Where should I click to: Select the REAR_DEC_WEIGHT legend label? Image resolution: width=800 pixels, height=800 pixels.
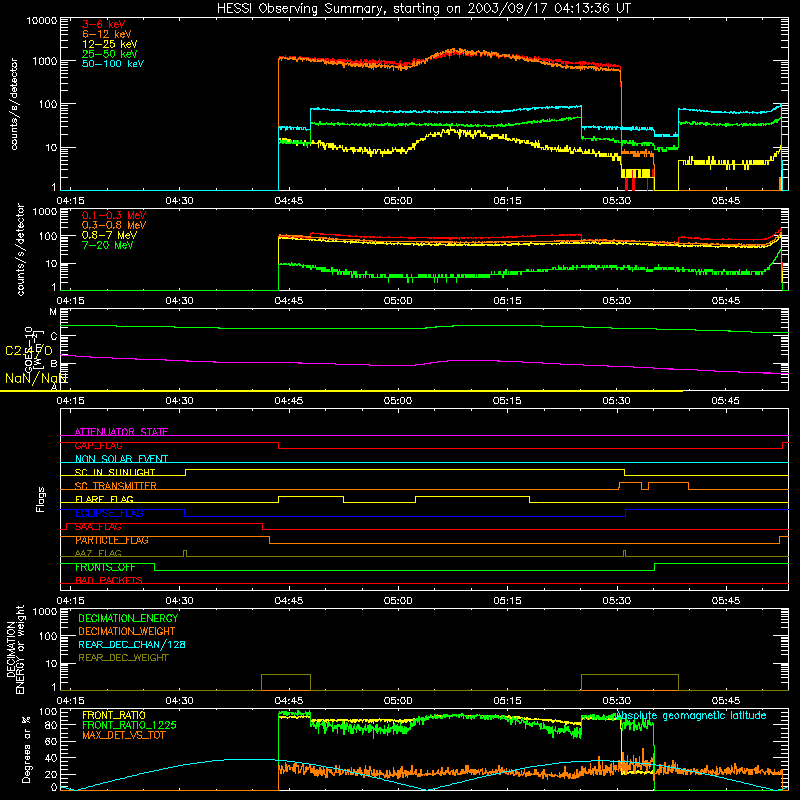point(123,658)
